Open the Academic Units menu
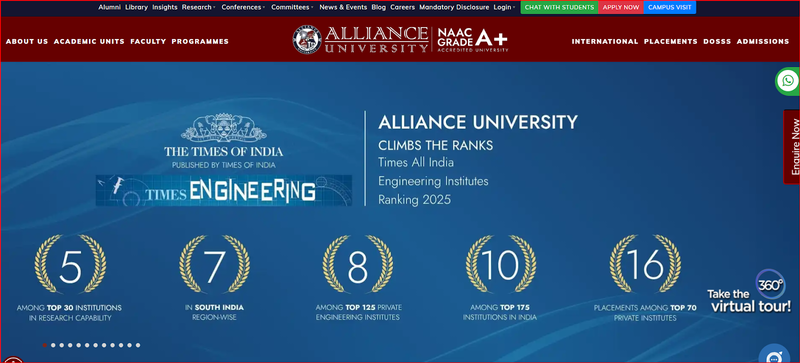800x363 pixels. coord(89,41)
